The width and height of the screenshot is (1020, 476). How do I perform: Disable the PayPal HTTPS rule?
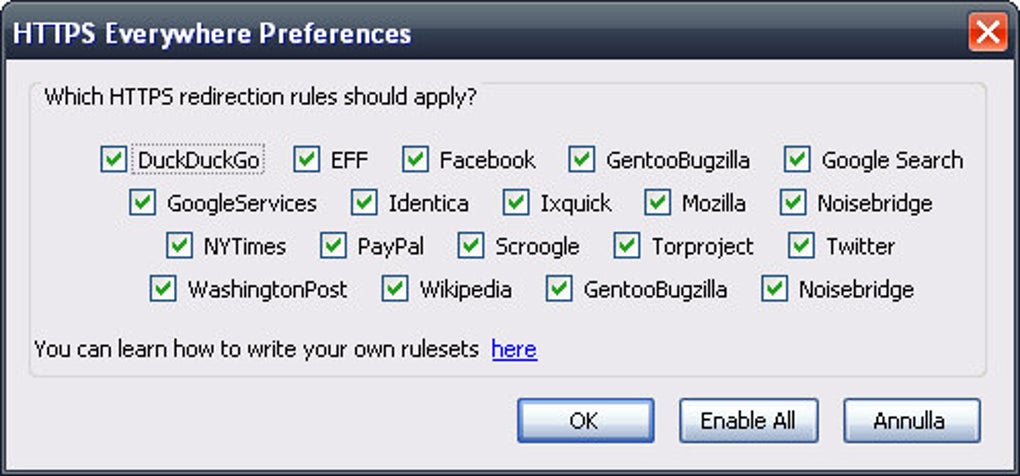tap(333, 246)
